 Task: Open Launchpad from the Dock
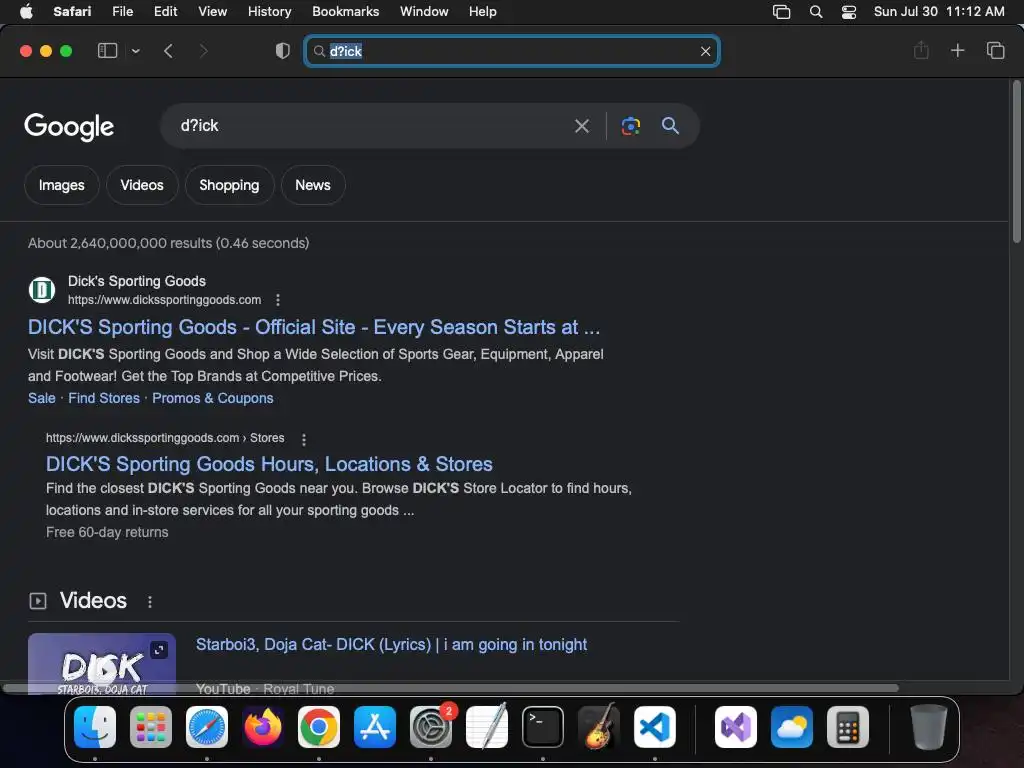151,727
